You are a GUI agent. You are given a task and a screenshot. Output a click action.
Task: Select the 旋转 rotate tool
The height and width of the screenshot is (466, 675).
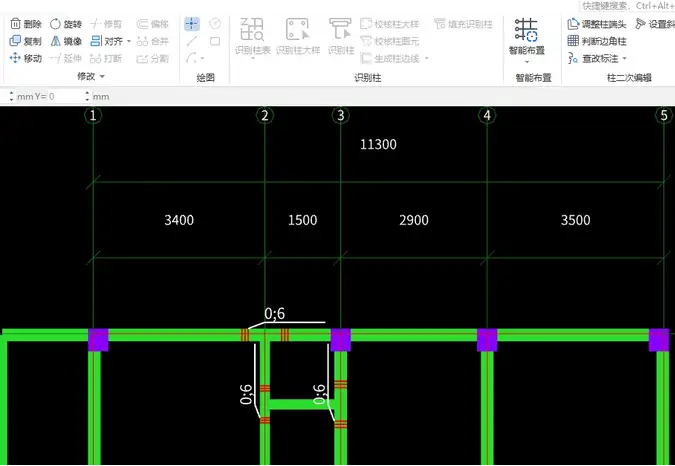coord(65,24)
